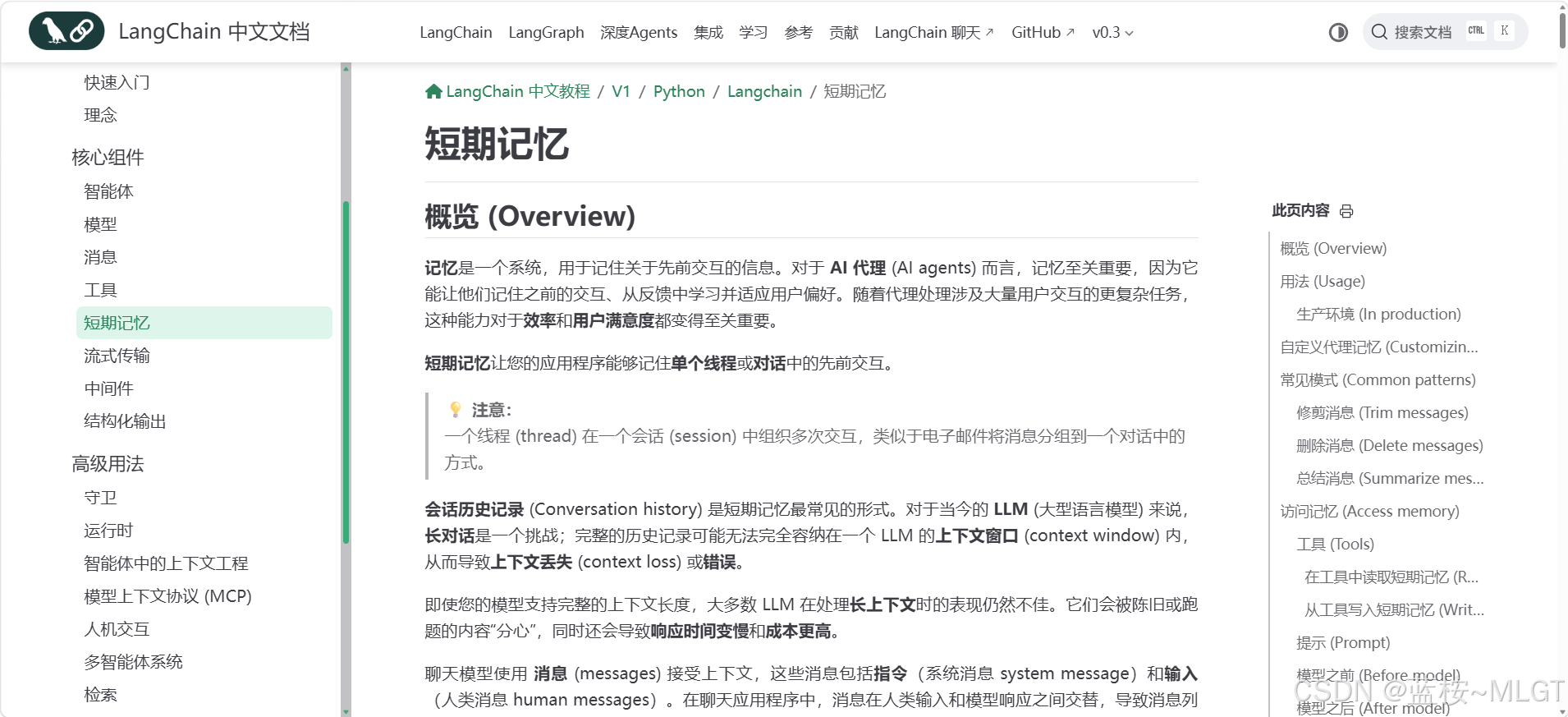Open the 深度Agents menu item
This screenshot has height=717, width=1568.
[x=639, y=33]
